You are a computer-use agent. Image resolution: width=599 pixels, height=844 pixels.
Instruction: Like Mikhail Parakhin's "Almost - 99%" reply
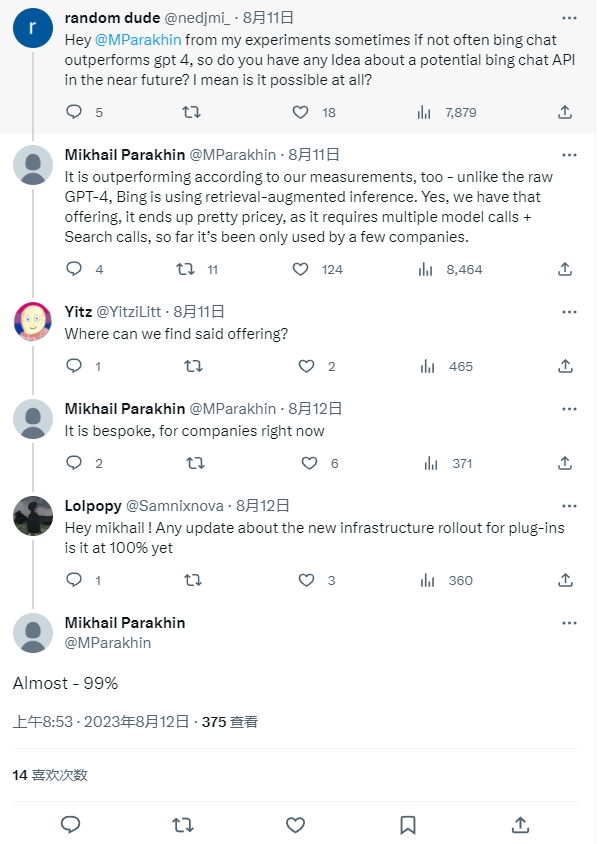click(294, 825)
